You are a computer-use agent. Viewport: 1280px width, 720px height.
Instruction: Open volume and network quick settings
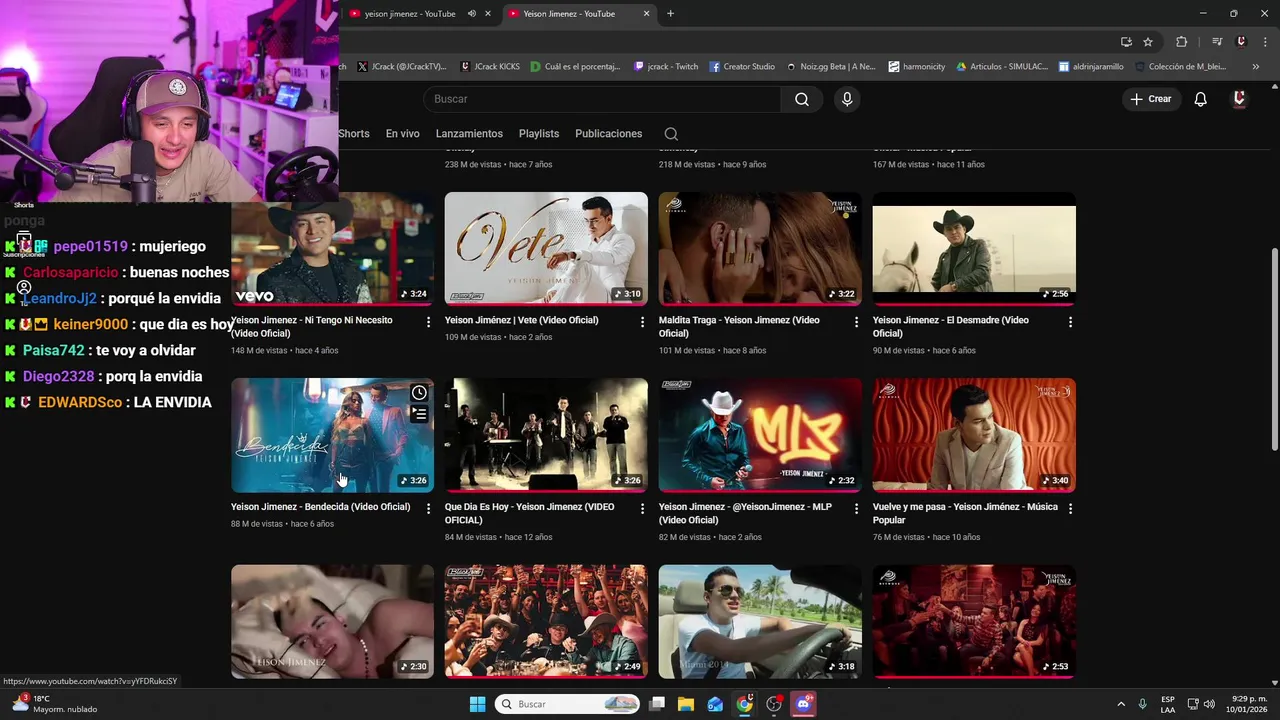1201,704
